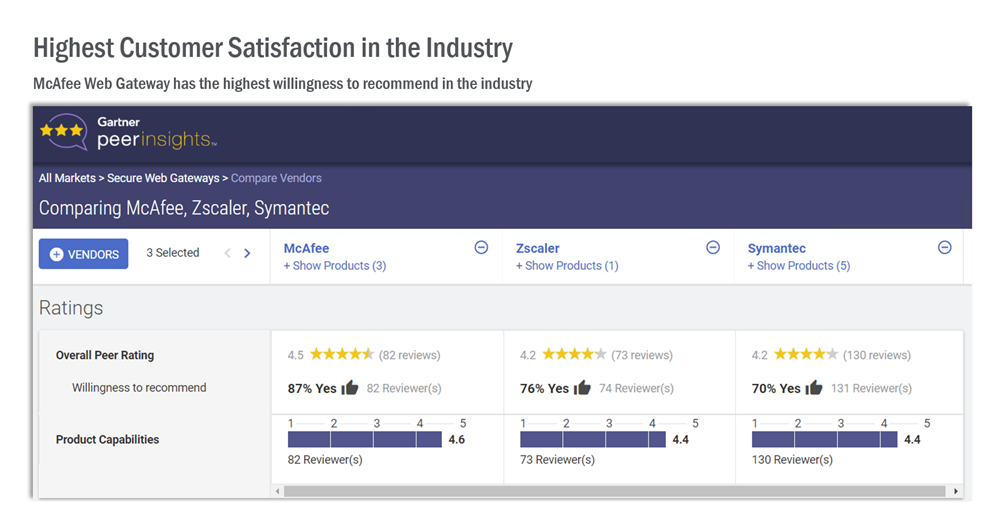Remove Symantec using its minus circle icon
1000x512 pixels.
pos(945,247)
